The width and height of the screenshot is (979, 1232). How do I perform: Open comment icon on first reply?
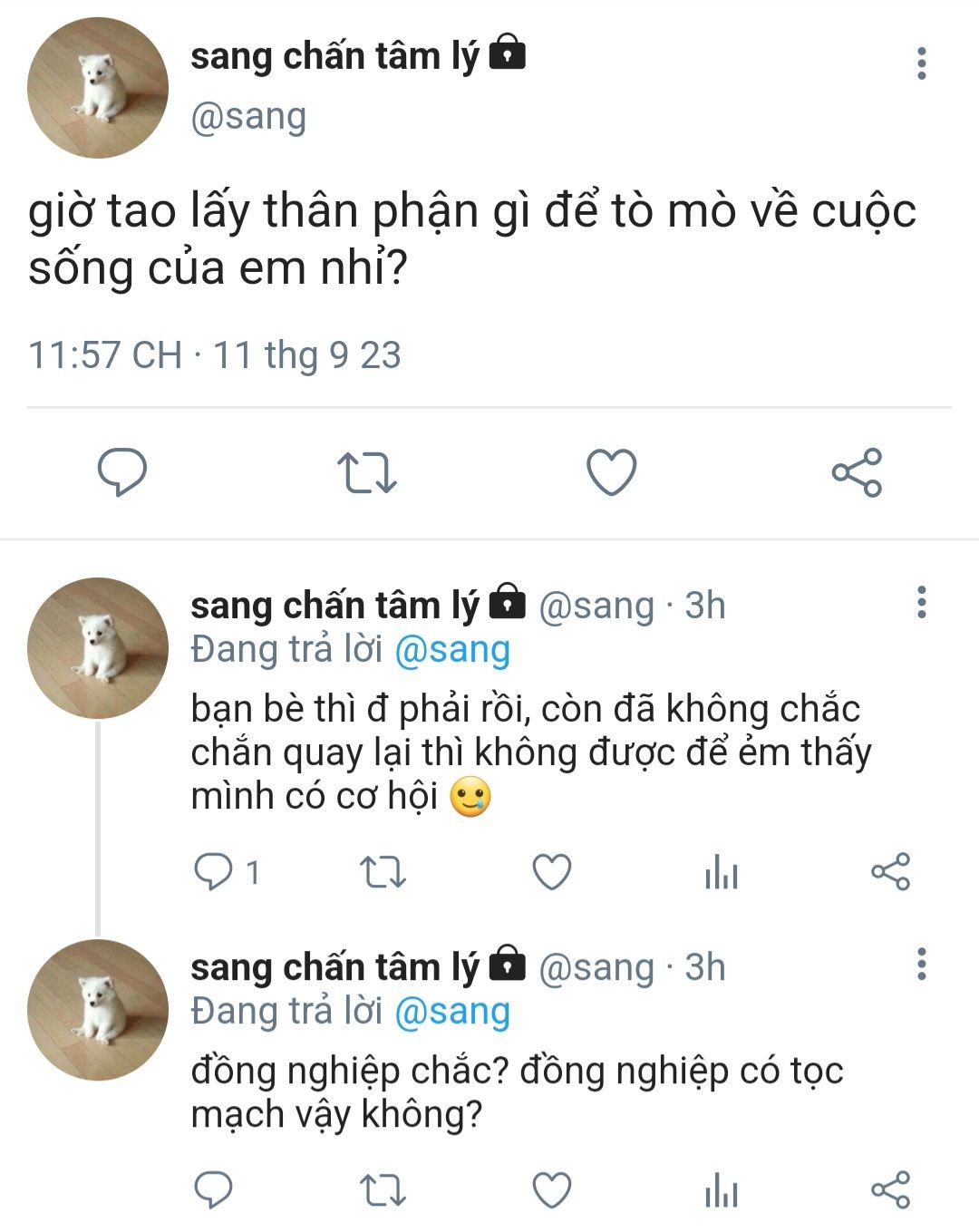click(x=214, y=872)
